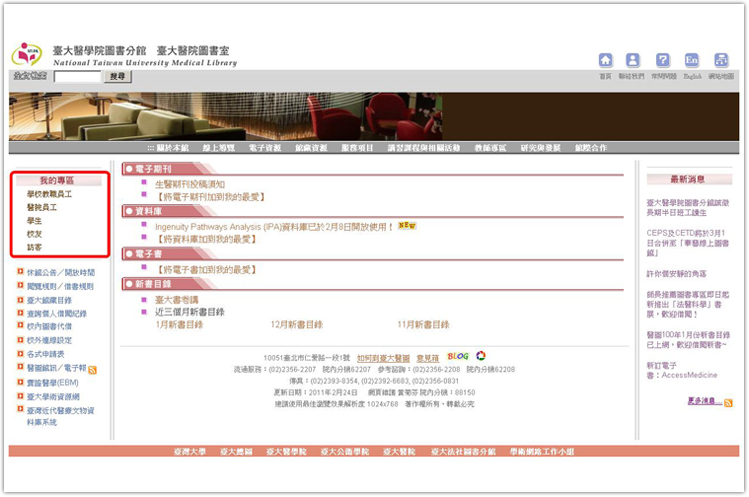Click the 資料庫 section header

tap(149, 212)
